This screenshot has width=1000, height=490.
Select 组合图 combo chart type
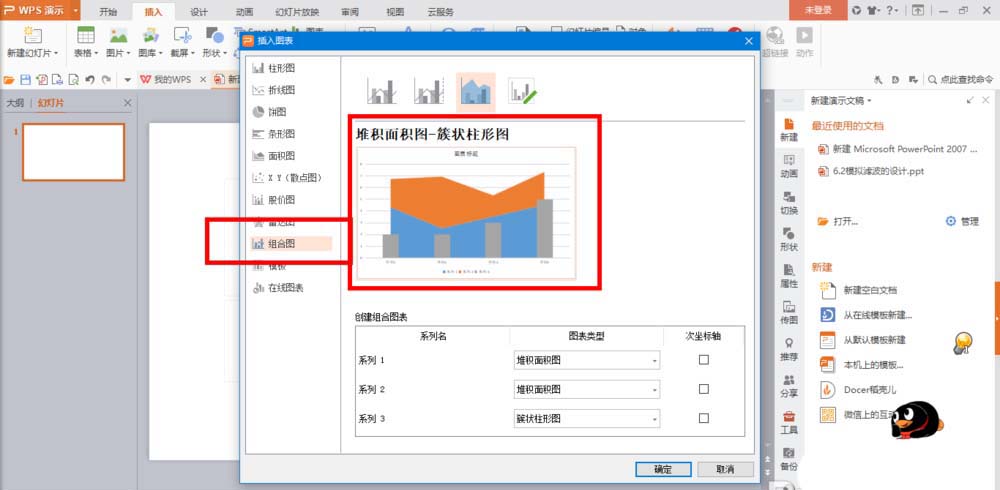pos(291,243)
